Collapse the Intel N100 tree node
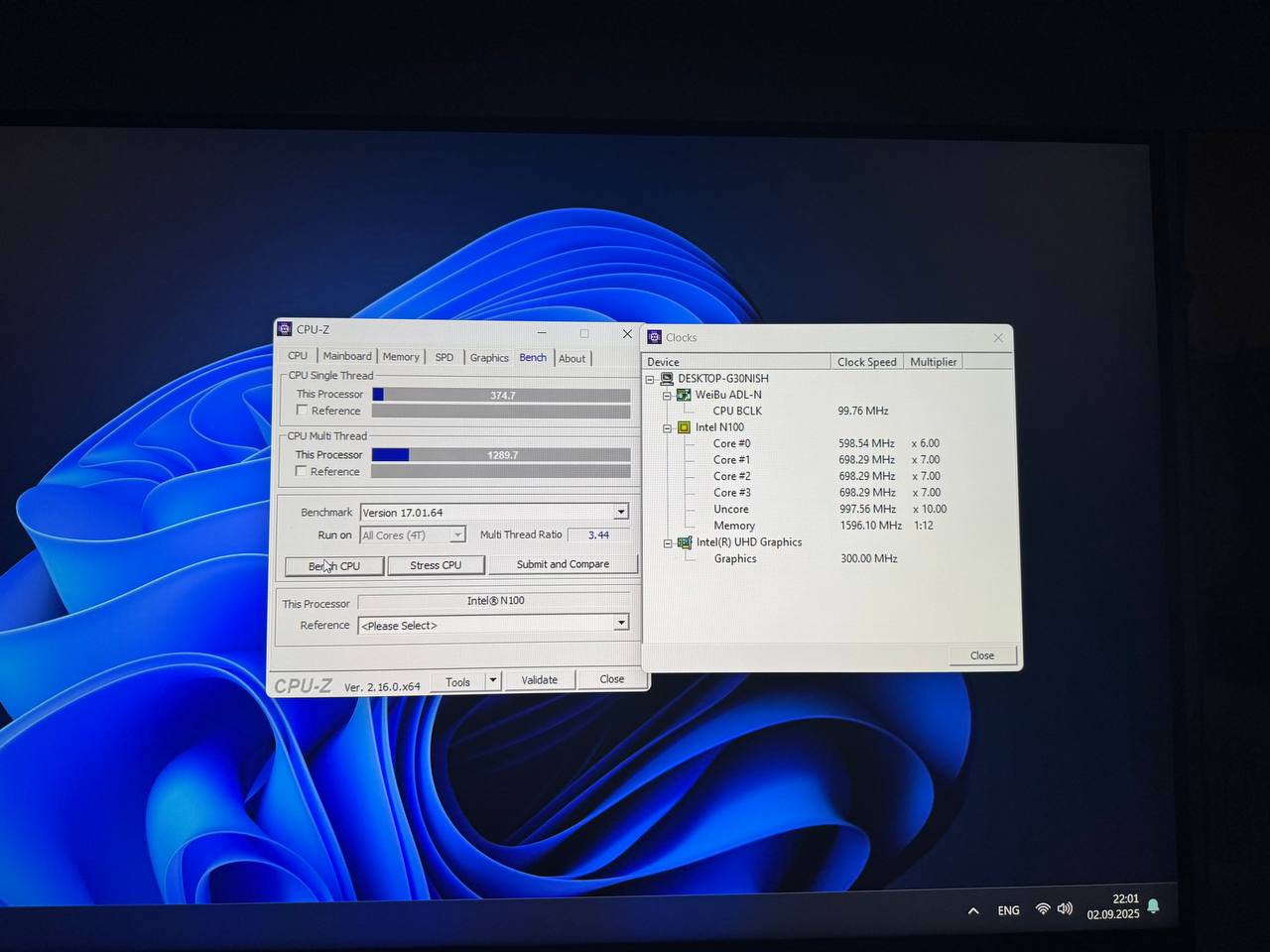1270x952 pixels. (668, 428)
